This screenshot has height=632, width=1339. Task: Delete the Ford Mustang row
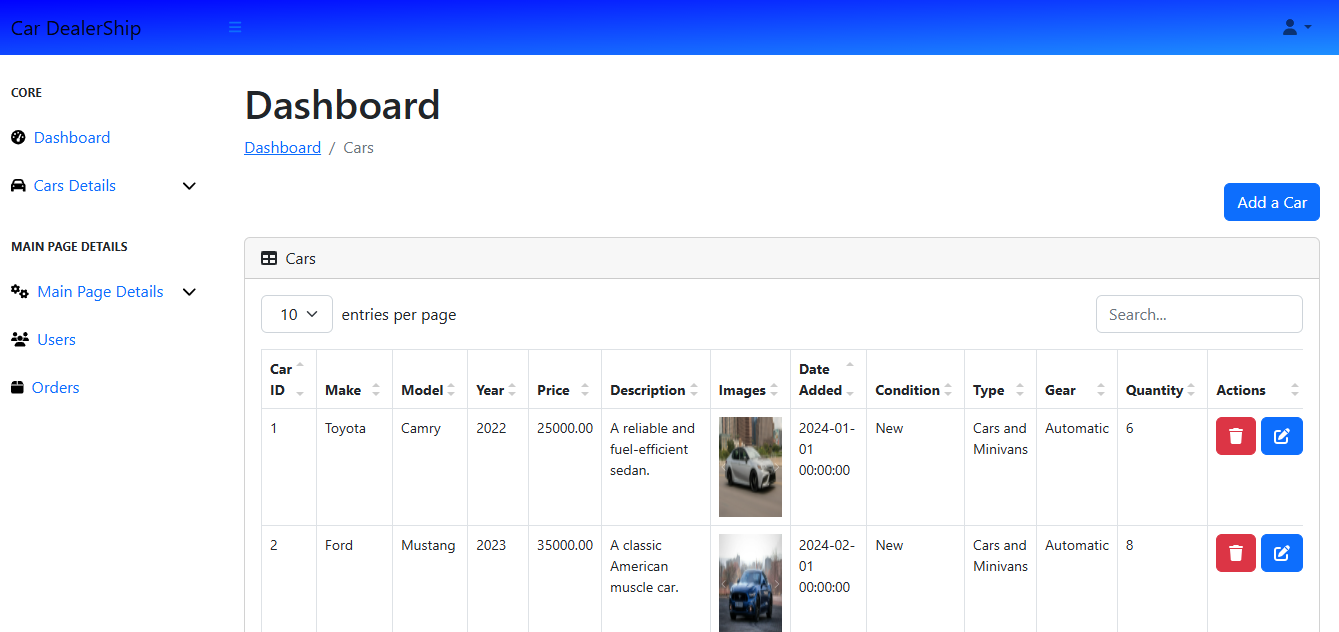click(1235, 553)
